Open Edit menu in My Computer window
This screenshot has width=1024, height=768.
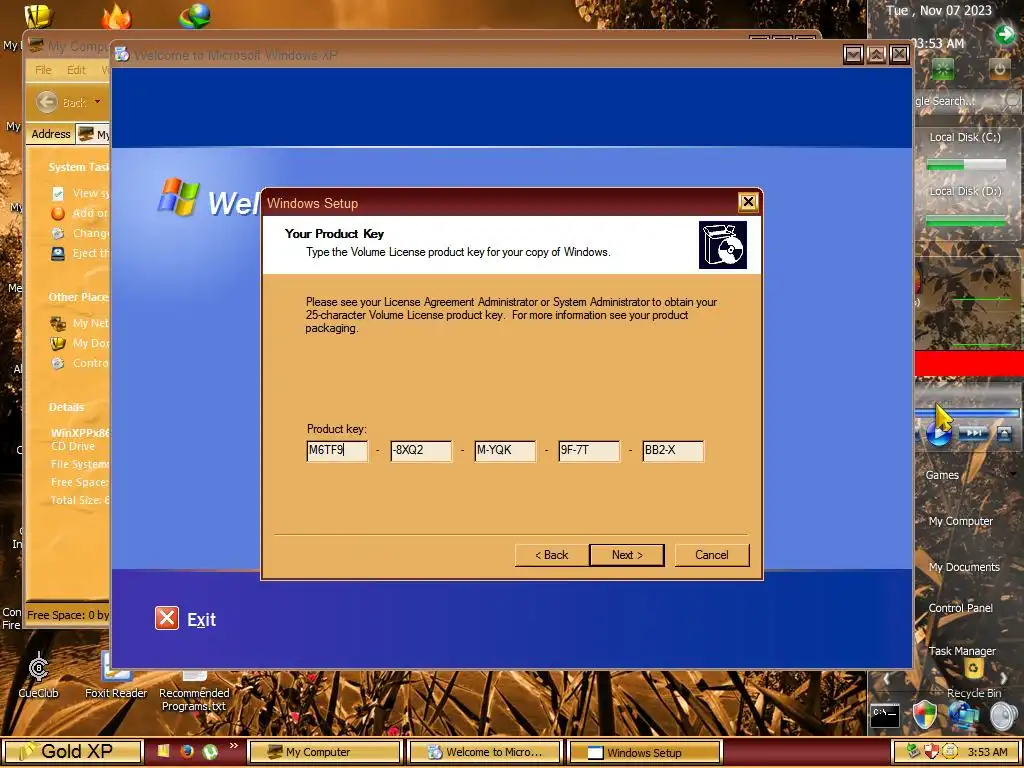tap(76, 70)
